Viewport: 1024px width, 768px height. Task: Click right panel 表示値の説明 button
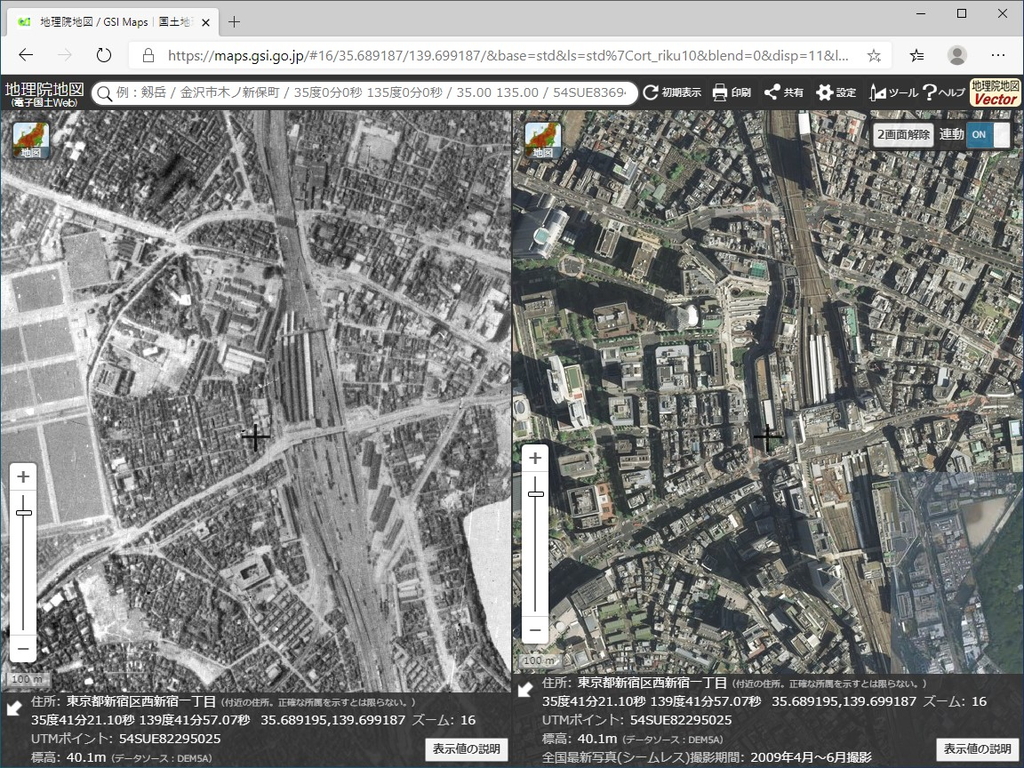click(x=978, y=749)
